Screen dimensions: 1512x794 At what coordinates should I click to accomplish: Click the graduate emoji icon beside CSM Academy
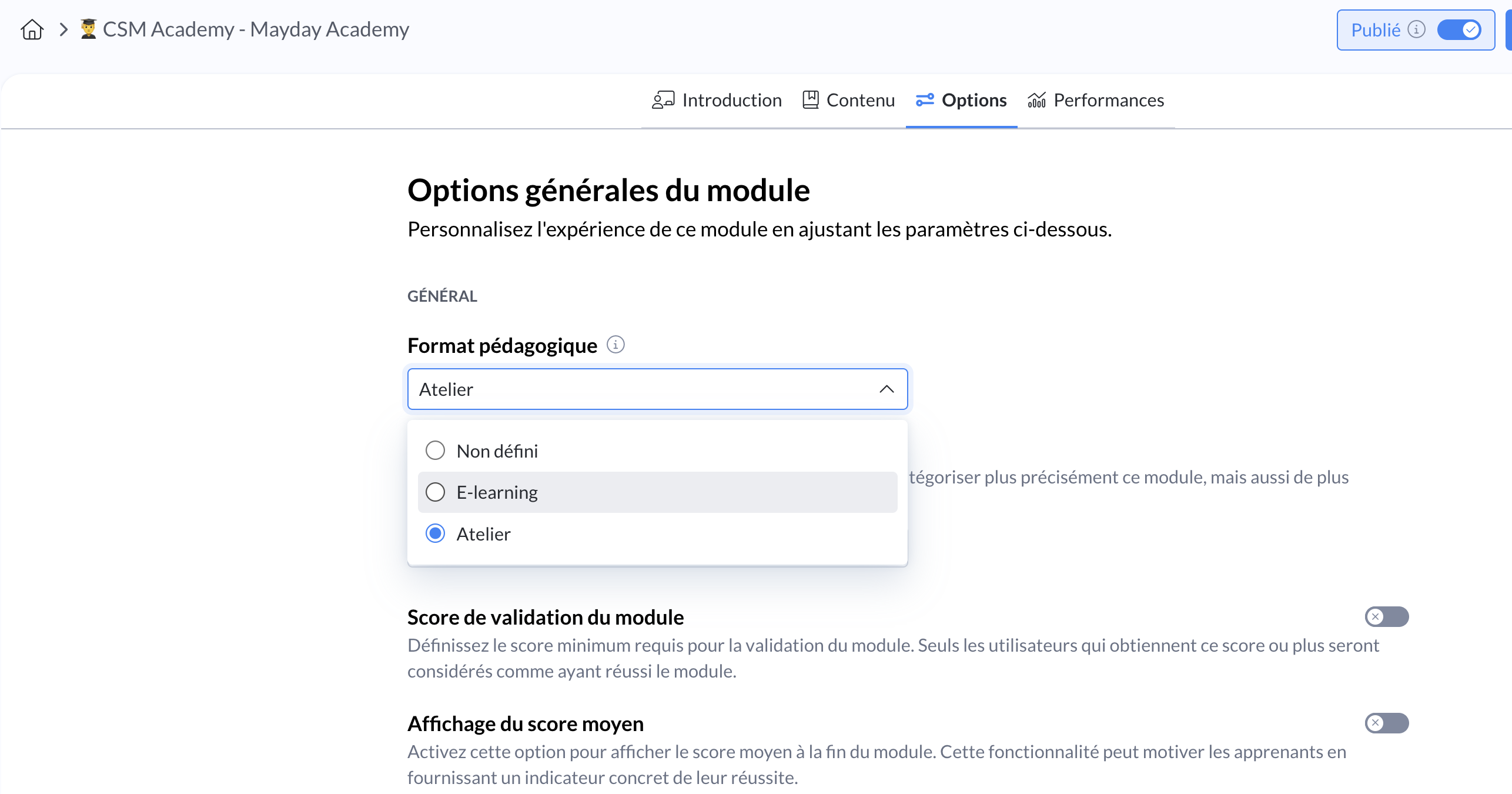(88, 29)
